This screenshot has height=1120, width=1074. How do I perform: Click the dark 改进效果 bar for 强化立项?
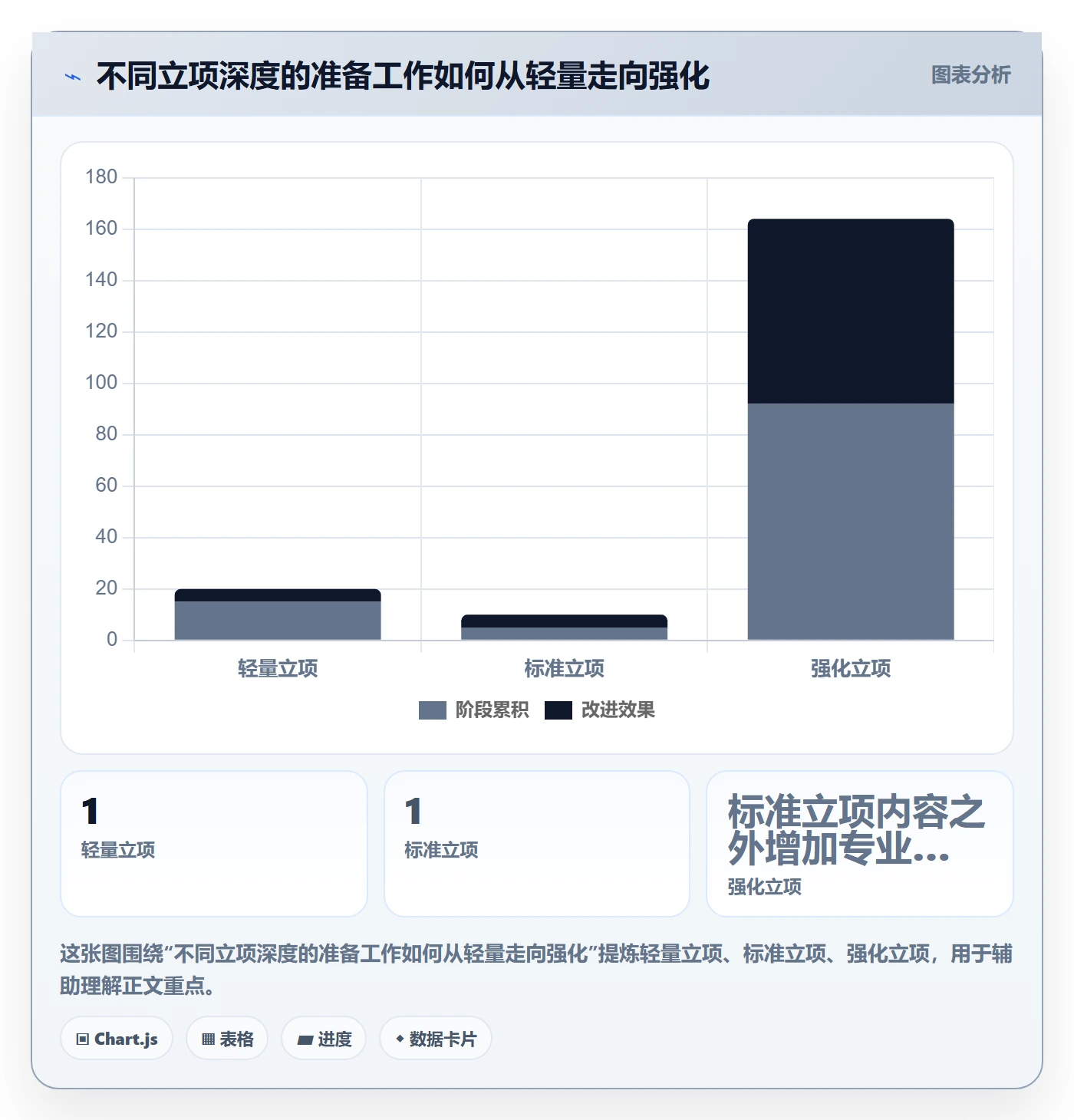pos(851,311)
